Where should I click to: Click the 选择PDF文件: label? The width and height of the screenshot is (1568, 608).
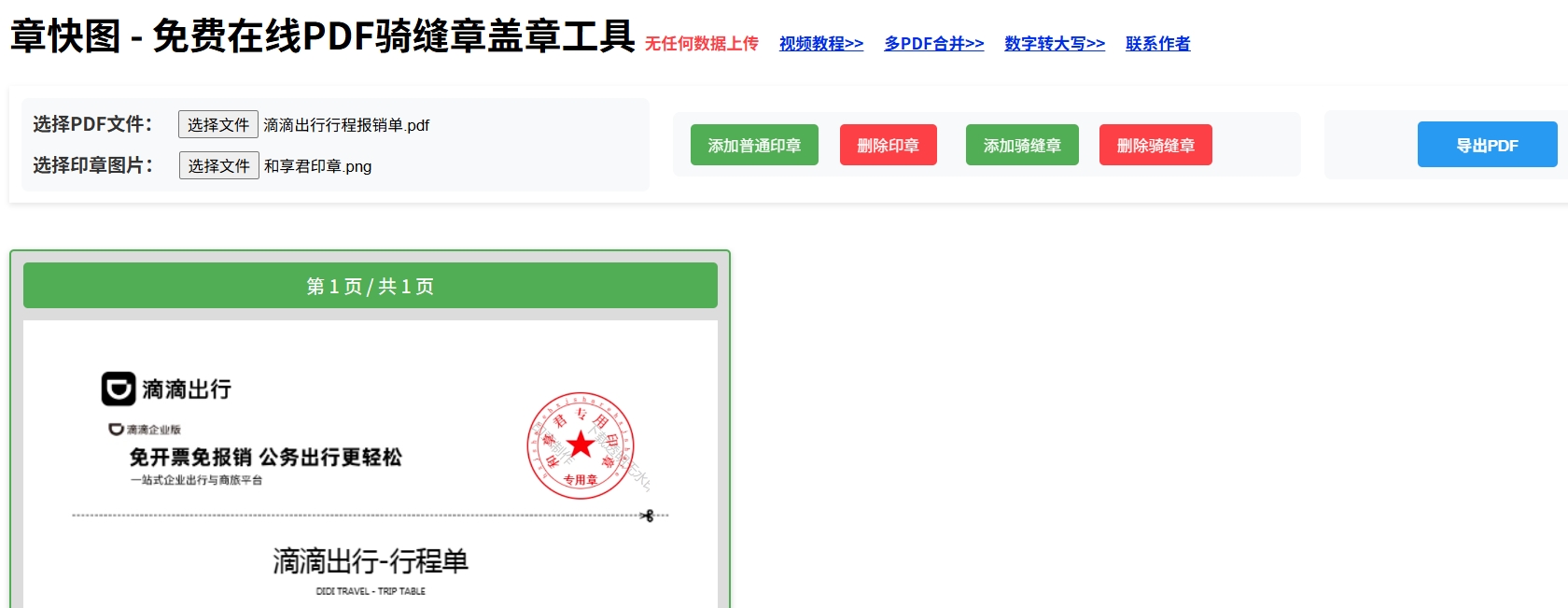(92, 124)
